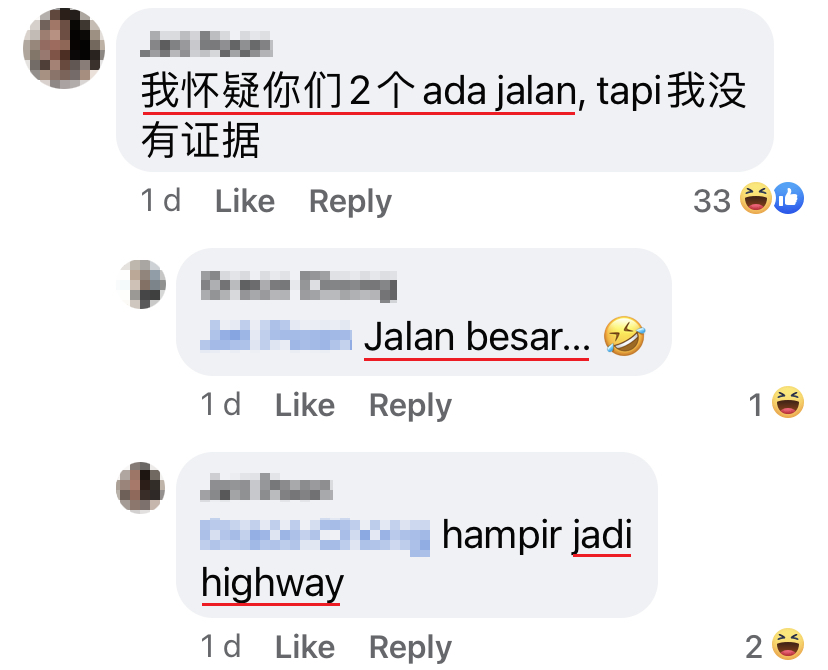
Task: Click the laughing emoji reaction beside count 33
Action: pyautogui.click(x=755, y=199)
